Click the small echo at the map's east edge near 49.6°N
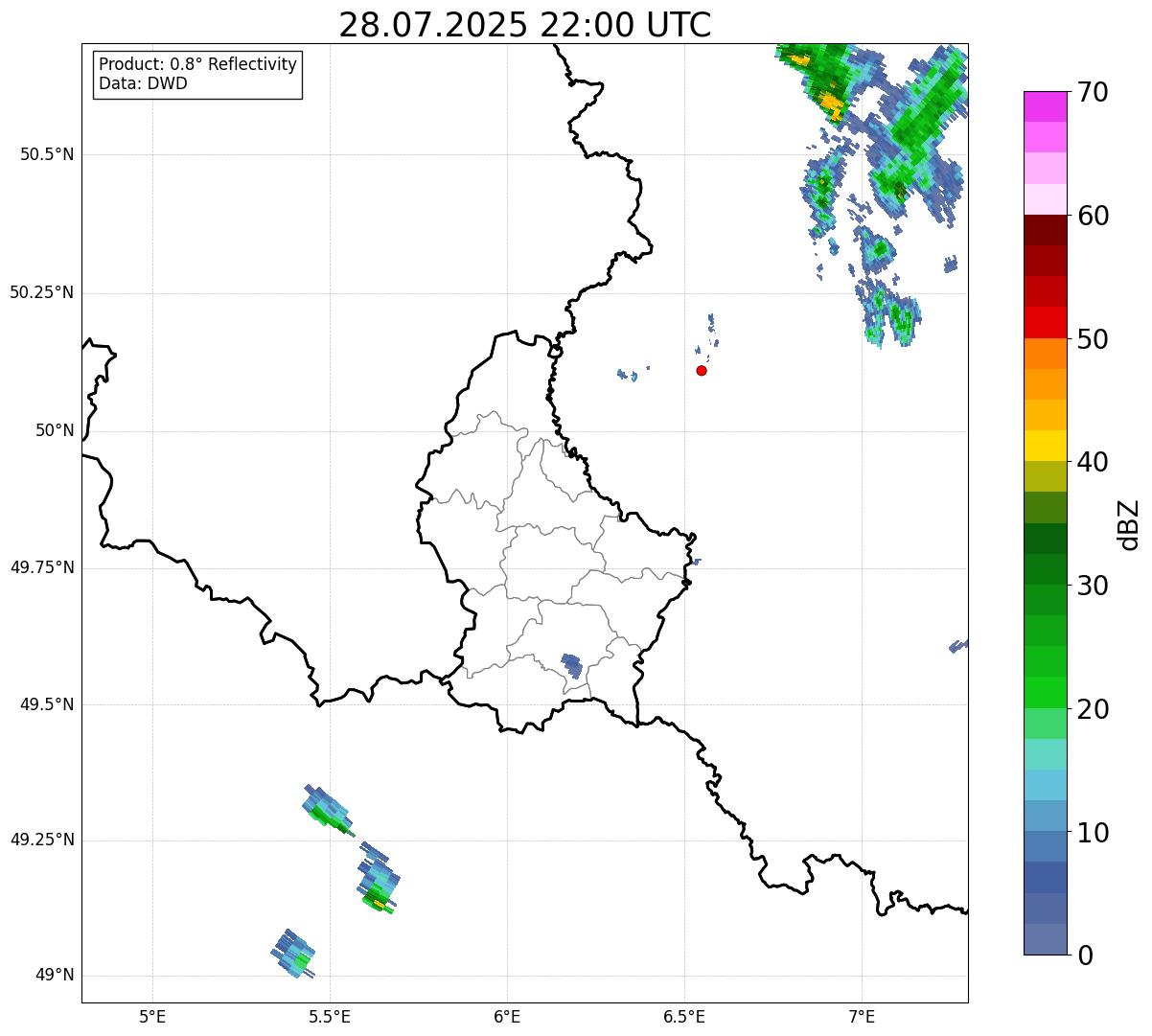Viewport: 1152px width, 1036px height. tap(958, 646)
